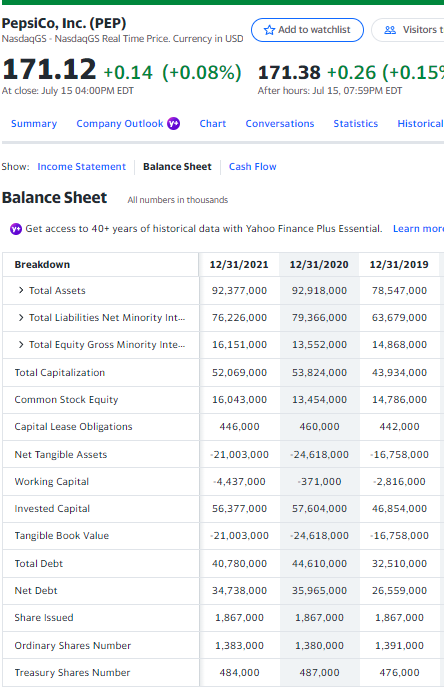Add PepsiCo to the watchlist
The width and height of the screenshot is (444, 696).
307,30
